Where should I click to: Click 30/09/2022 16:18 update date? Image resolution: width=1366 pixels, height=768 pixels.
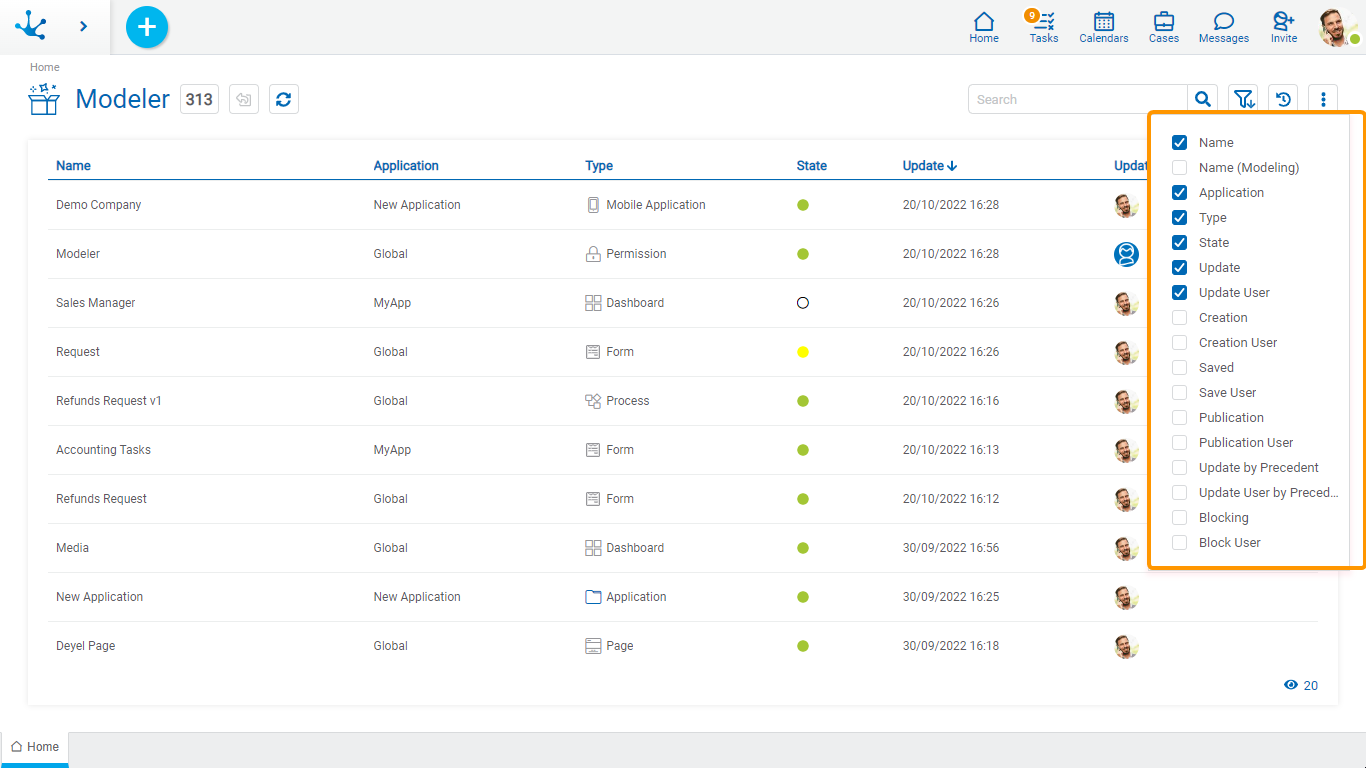pyautogui.click(x=950, y=646)
